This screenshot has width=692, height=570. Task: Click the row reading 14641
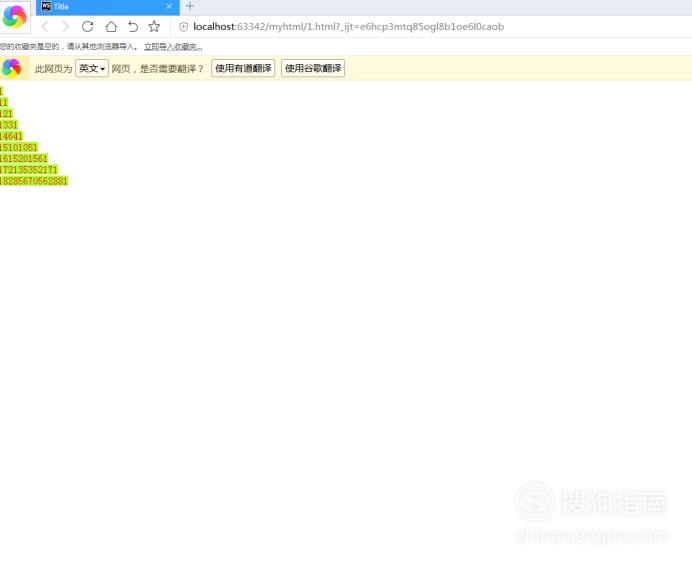pyautogui.click(x=11, y=136)
